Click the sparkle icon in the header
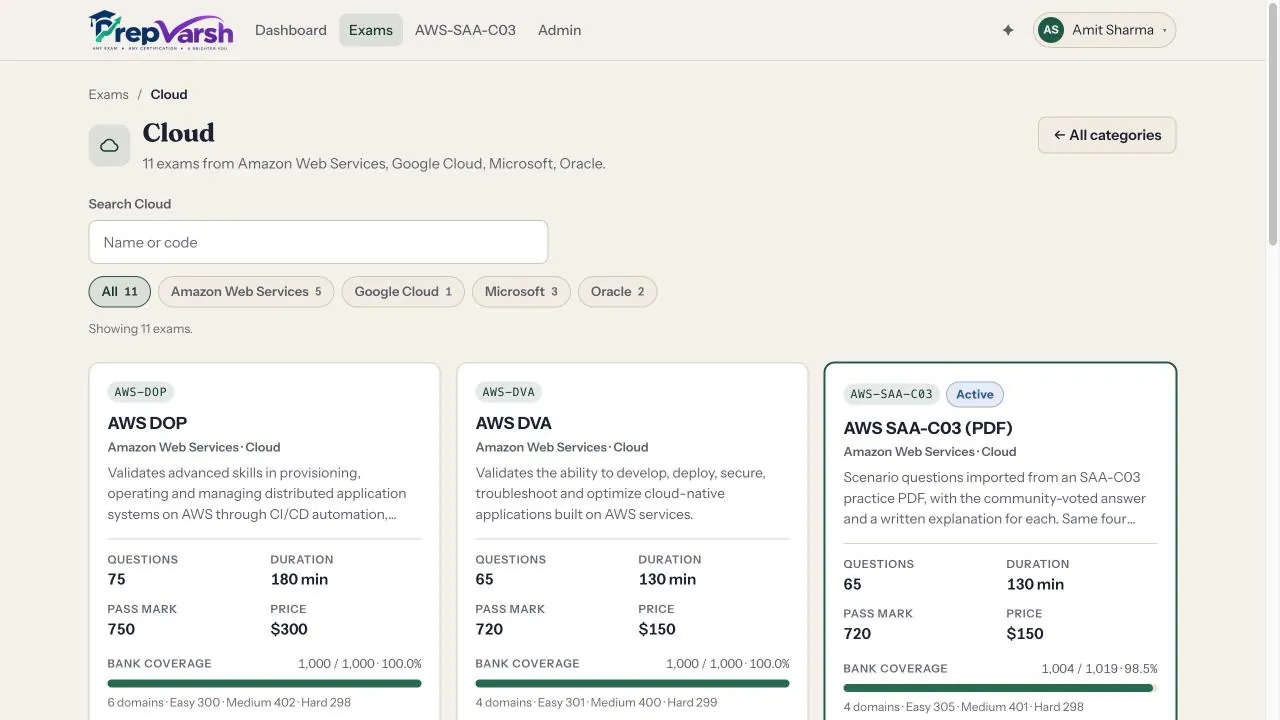The height and width of the screenshot is (720, 1280). point(1008,30)
